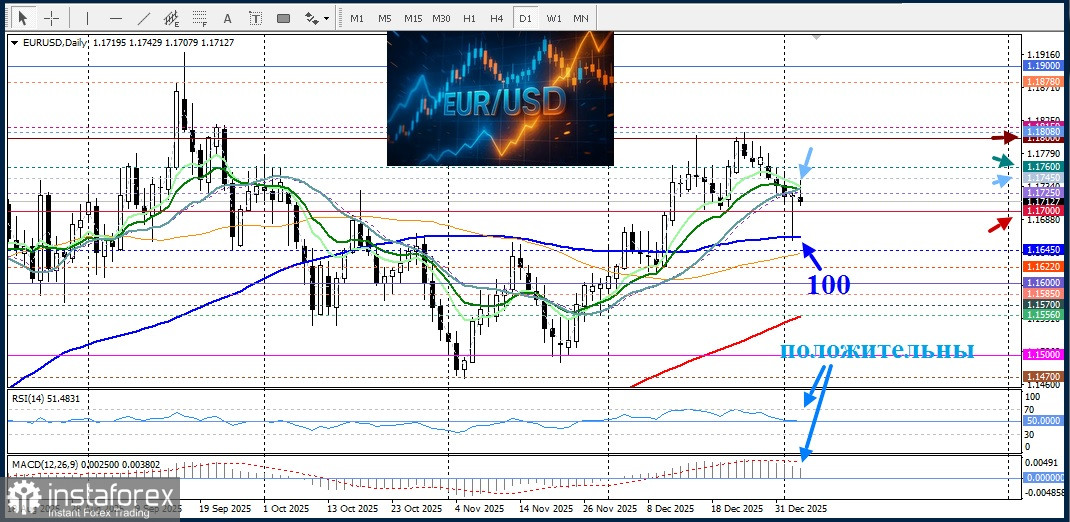Expand the EURUSD,Daily chart title triangle

click(14, 43)
